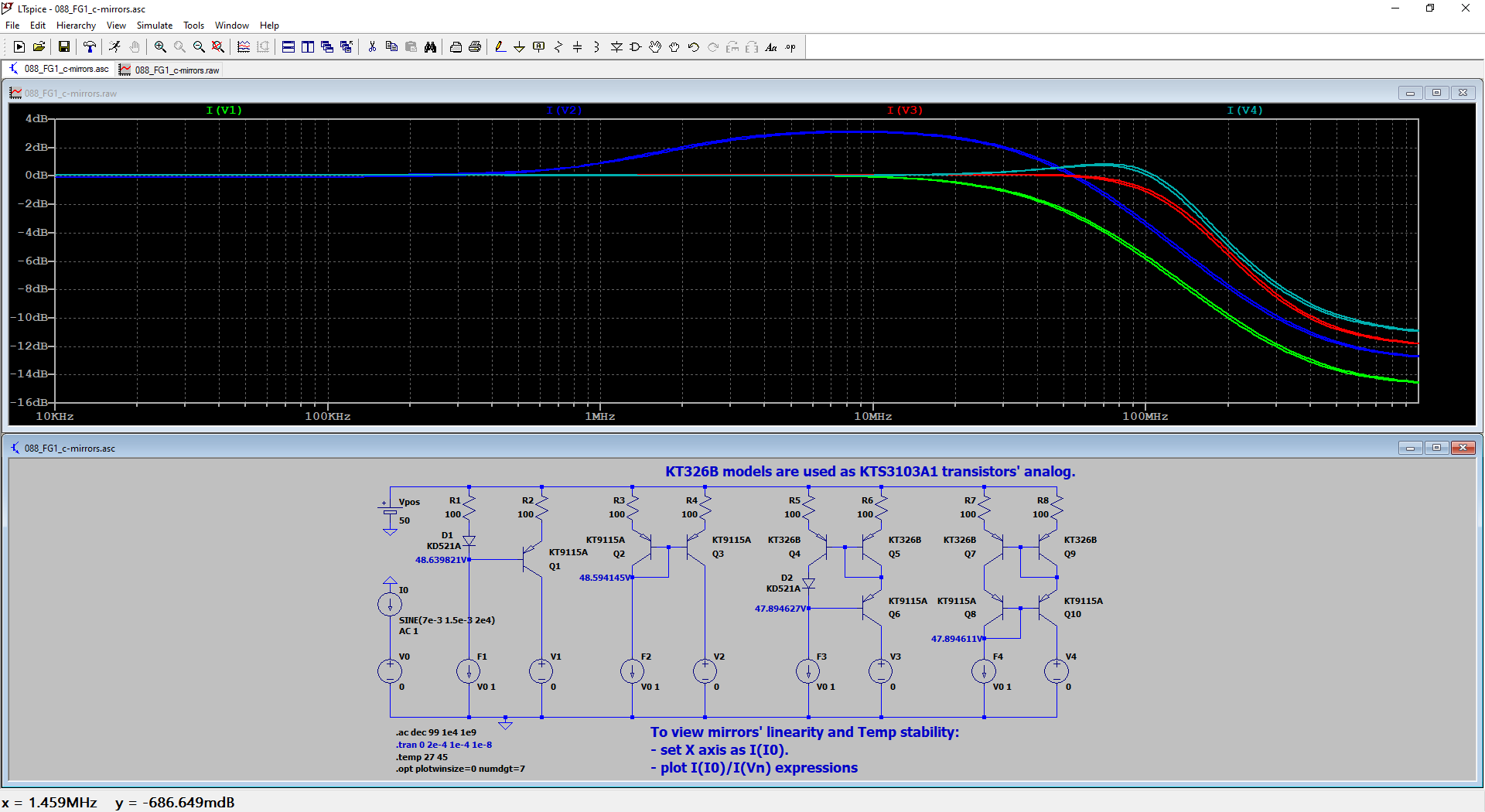
Task: Click the Zoom In magnifier icon
Action: [160, 47]
